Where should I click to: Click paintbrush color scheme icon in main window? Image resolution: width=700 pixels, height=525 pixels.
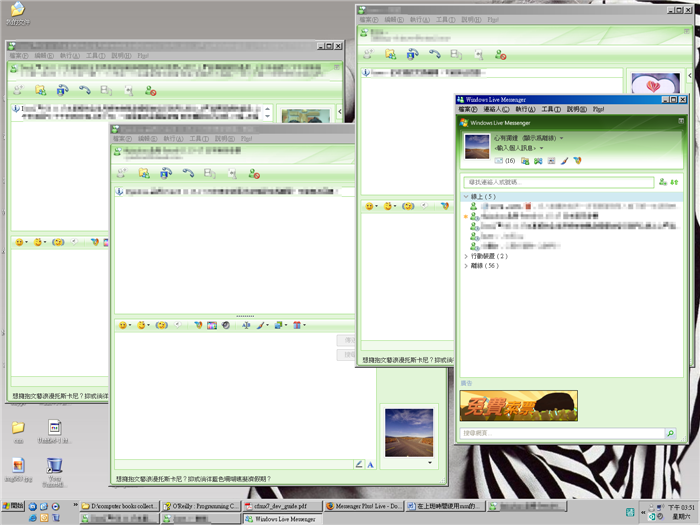click(564, 161)
